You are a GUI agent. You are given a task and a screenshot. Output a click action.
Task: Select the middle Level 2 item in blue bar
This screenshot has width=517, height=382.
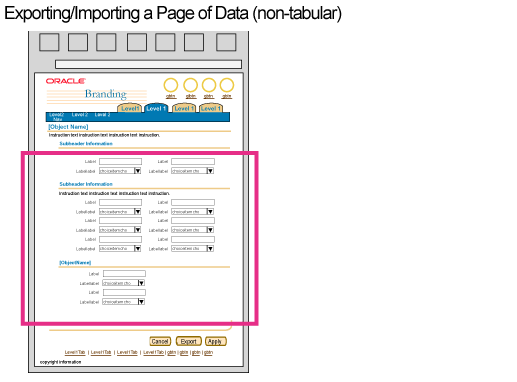[x=80, y=115]
